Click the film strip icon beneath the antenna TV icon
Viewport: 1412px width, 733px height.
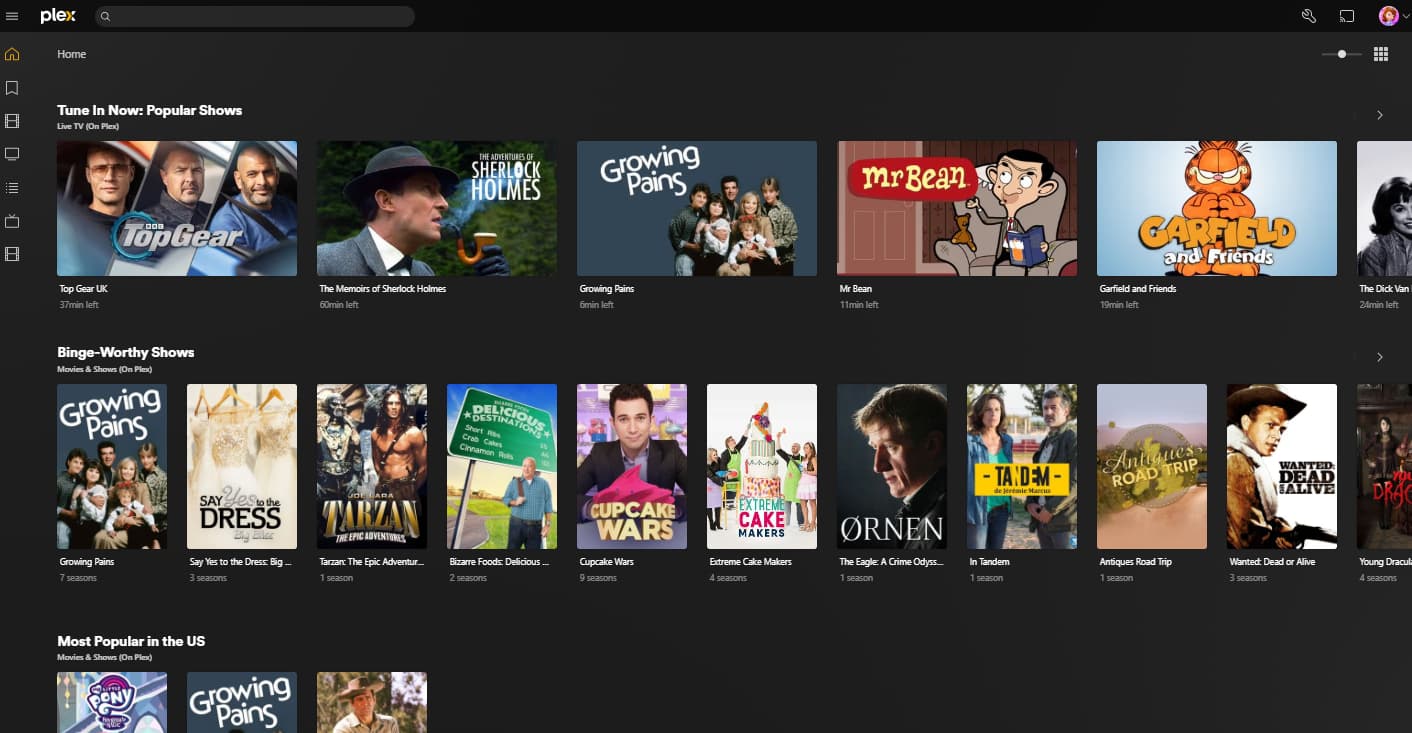[12, 254]
